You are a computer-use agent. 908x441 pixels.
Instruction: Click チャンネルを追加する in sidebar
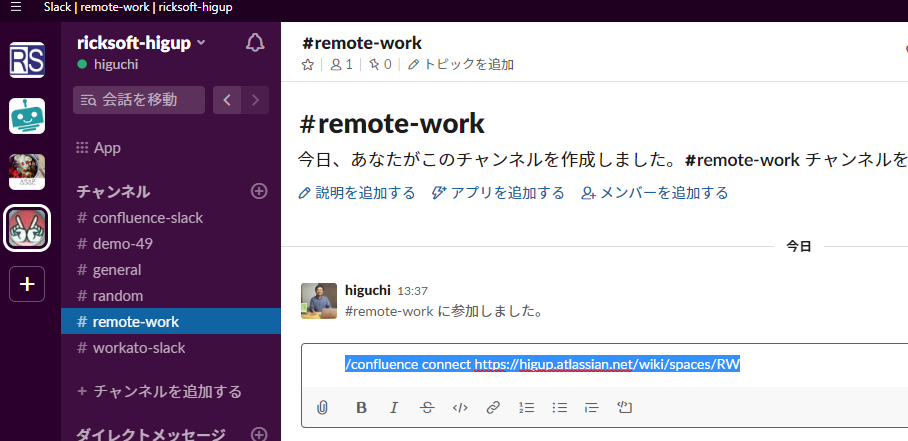click(159, 391)
